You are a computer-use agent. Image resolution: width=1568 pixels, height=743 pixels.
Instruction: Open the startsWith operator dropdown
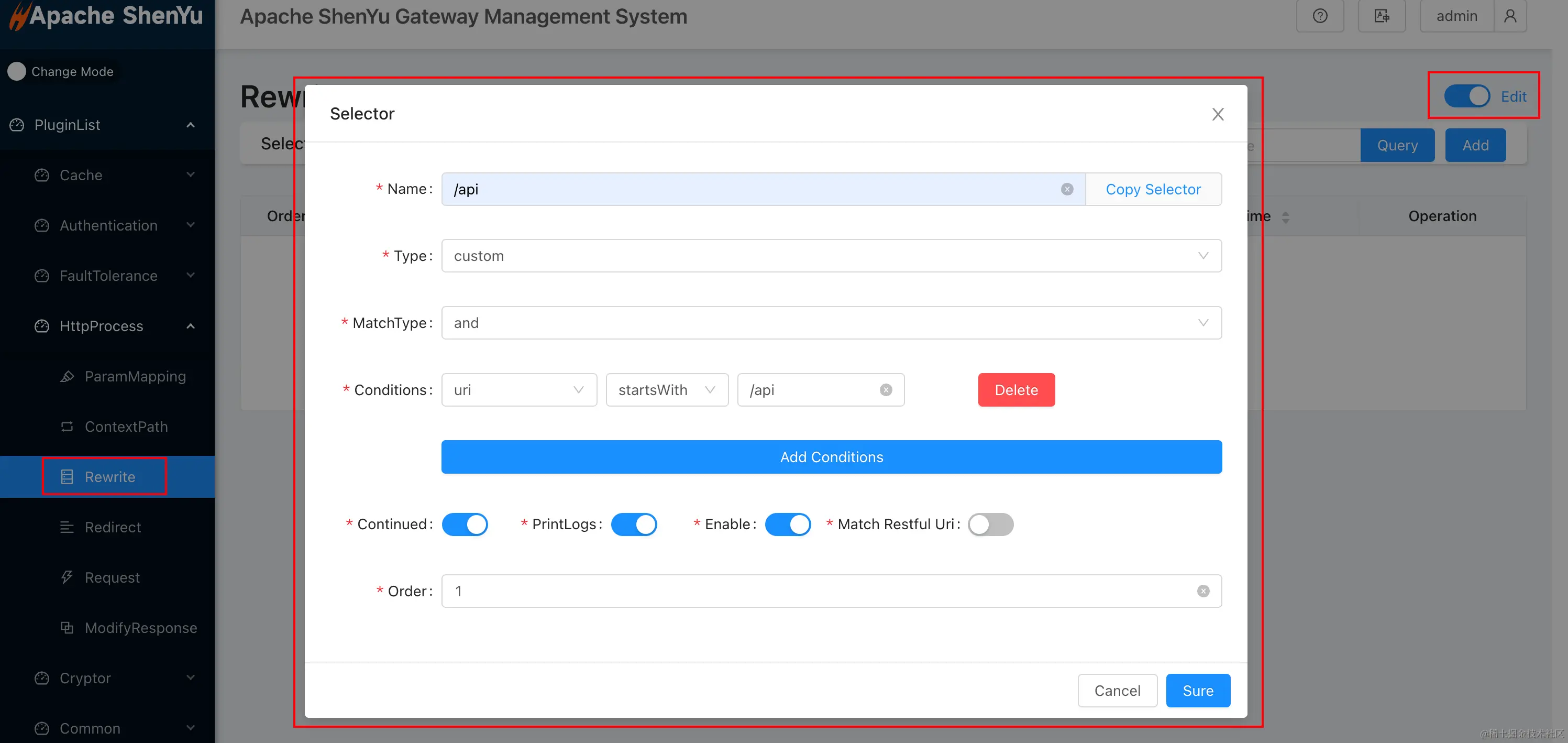coord(667,390)
